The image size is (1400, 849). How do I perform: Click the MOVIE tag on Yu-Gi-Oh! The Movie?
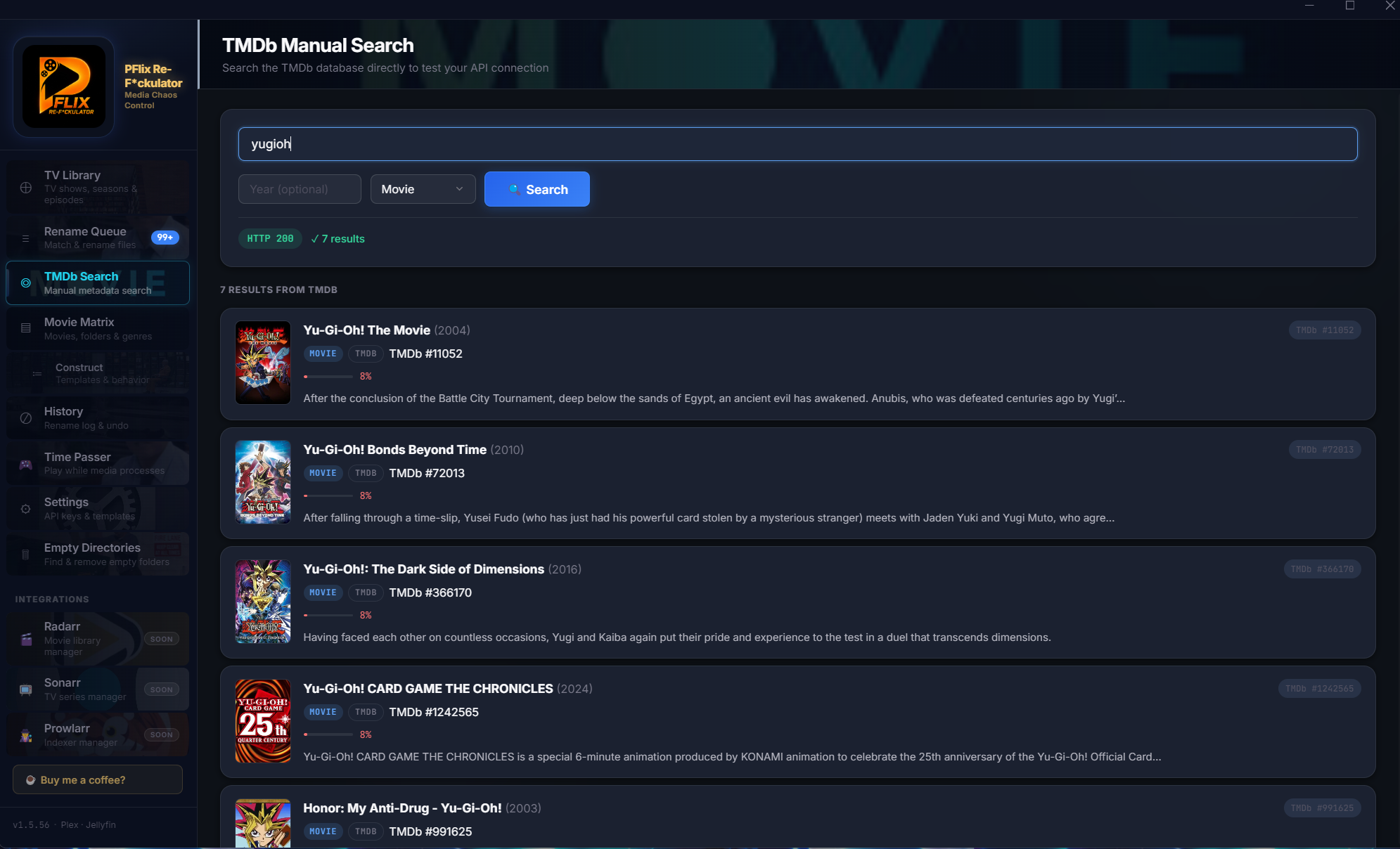click(323, 354)
